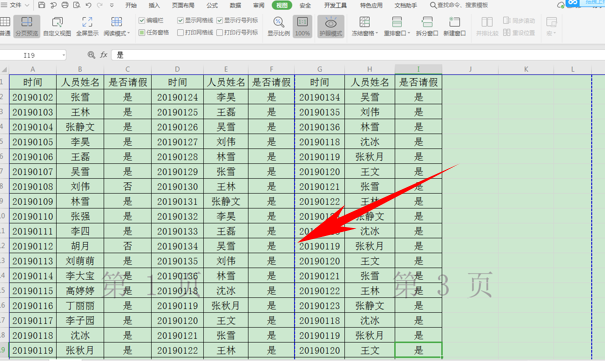Screen dimensions: 605x361
Task: Open the 数据 Data tab
Action: click(x=235, y=5)
